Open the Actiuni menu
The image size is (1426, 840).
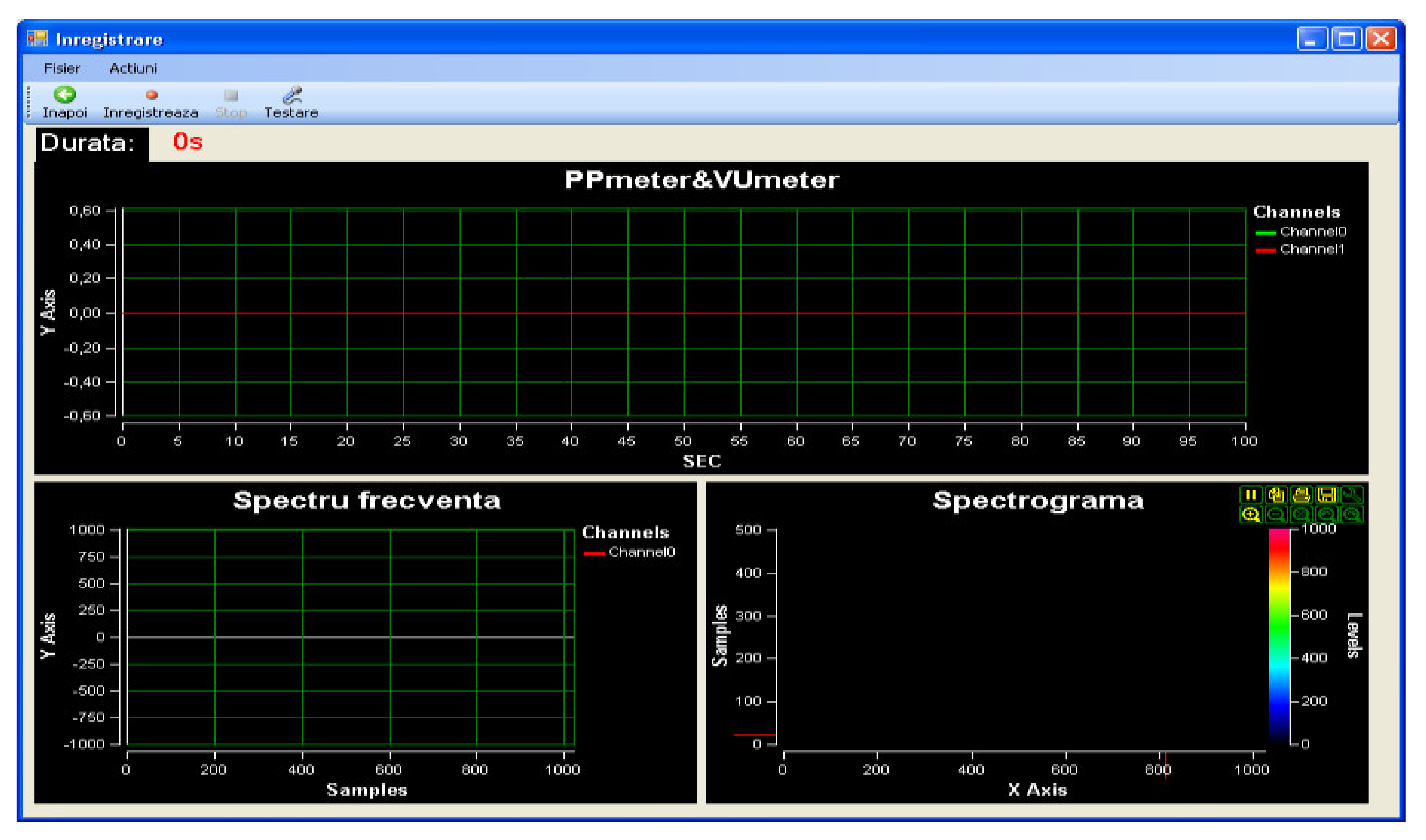(133, 68)
